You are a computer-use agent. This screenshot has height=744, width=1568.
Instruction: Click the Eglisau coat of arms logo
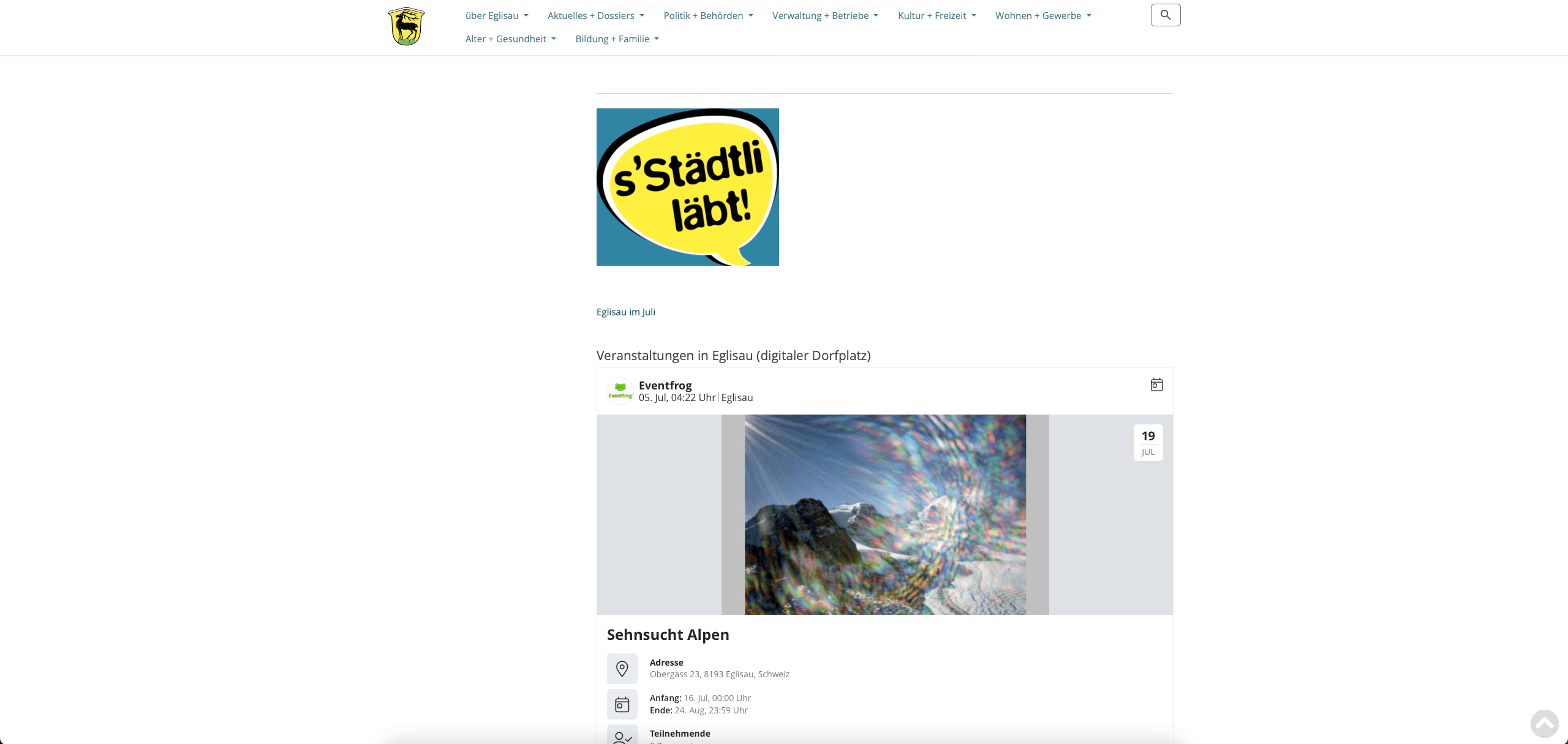coord(406,26)
